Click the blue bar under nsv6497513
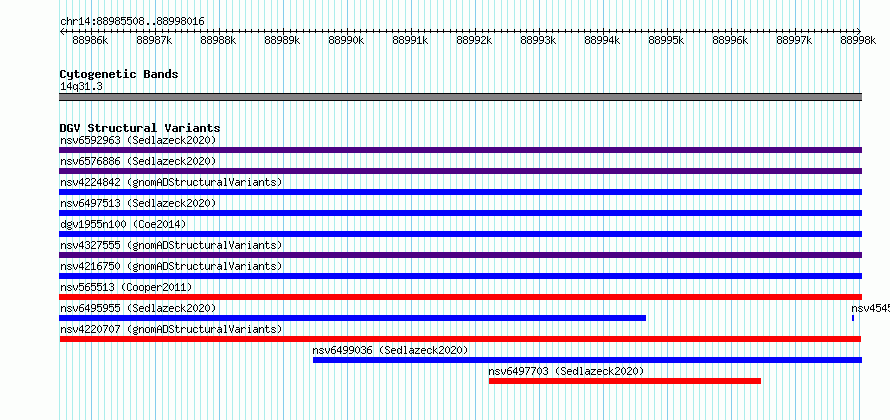This screenshot has height=420, width=890. tap(460, 213)
